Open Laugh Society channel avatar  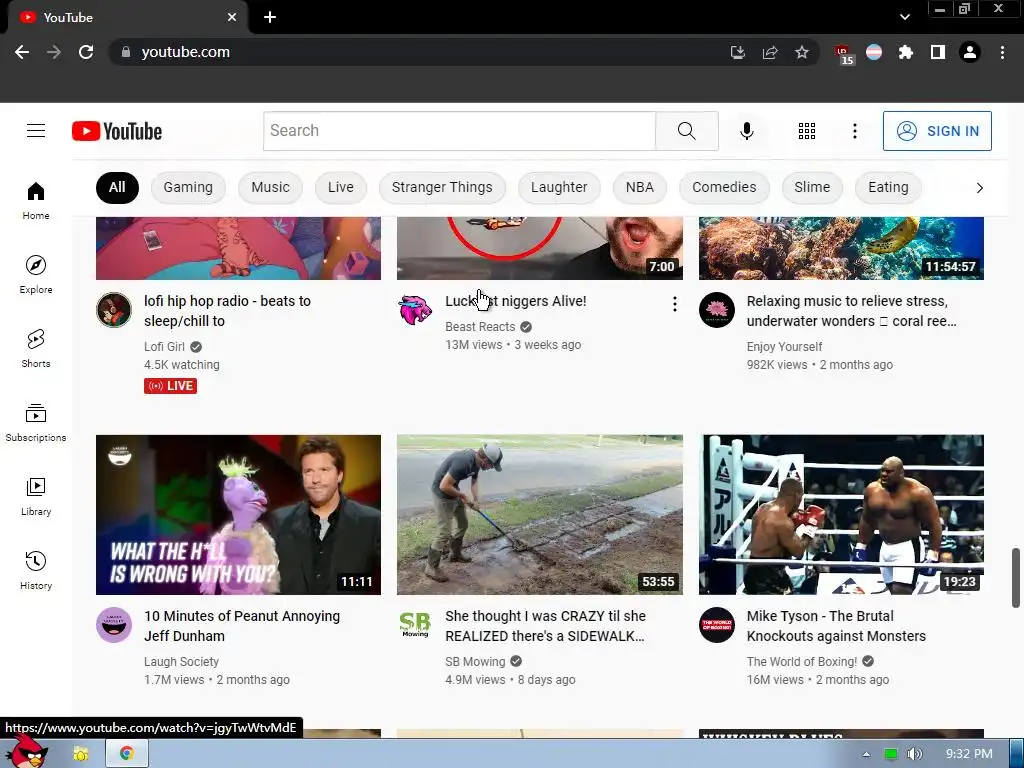[x=114, y=625]
